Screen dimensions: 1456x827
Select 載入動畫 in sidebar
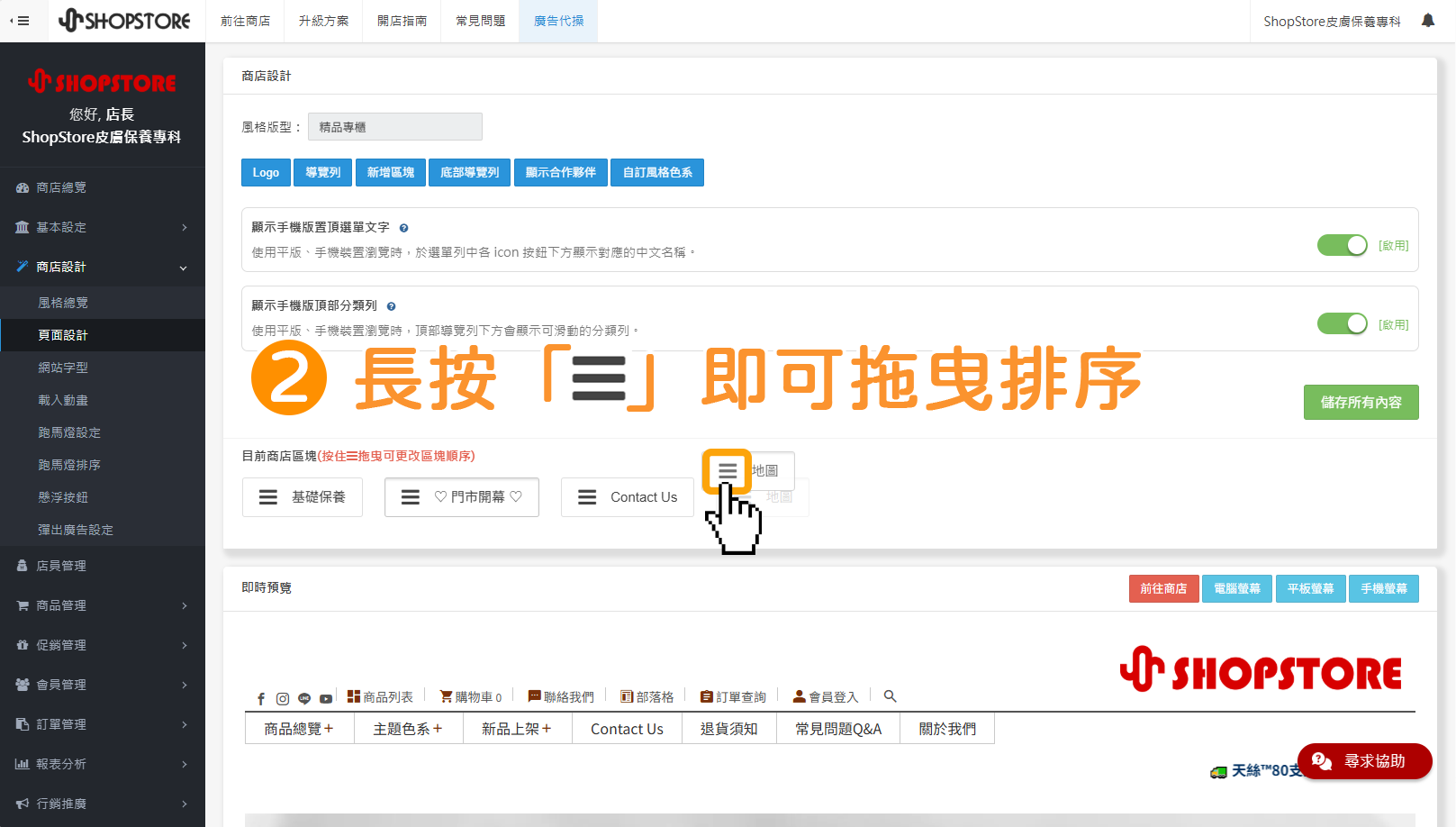point(103,400)
